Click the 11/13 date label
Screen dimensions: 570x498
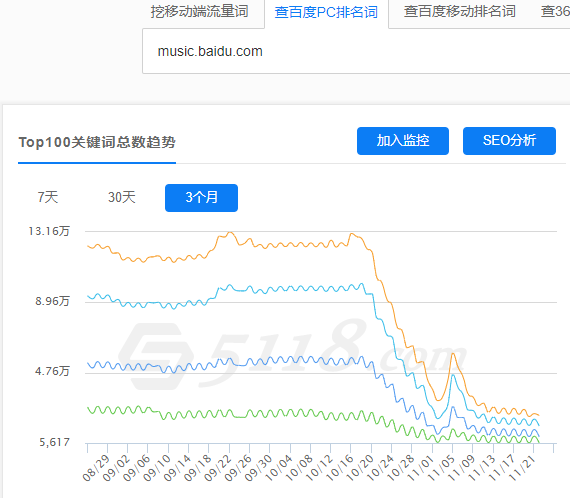[x=482, y=468]
